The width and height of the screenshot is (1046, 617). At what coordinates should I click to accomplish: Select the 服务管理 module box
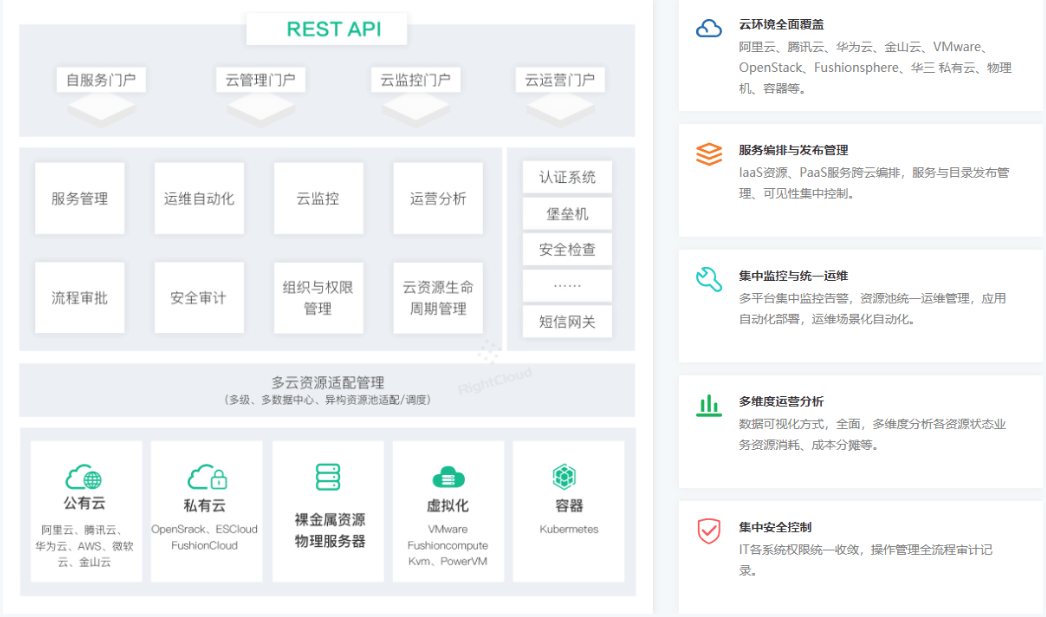pyautogui.click(x=79, y=198)
